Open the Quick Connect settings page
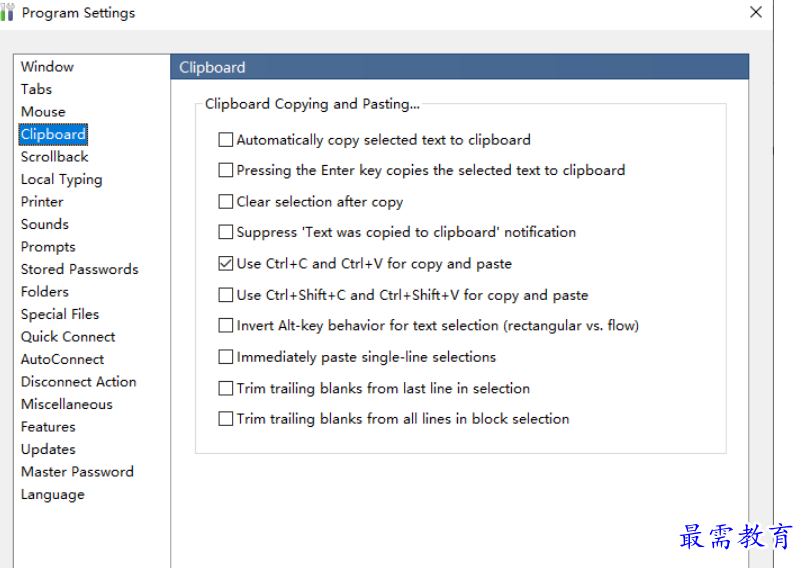The image size is (801, 568). tap(68, 337)
